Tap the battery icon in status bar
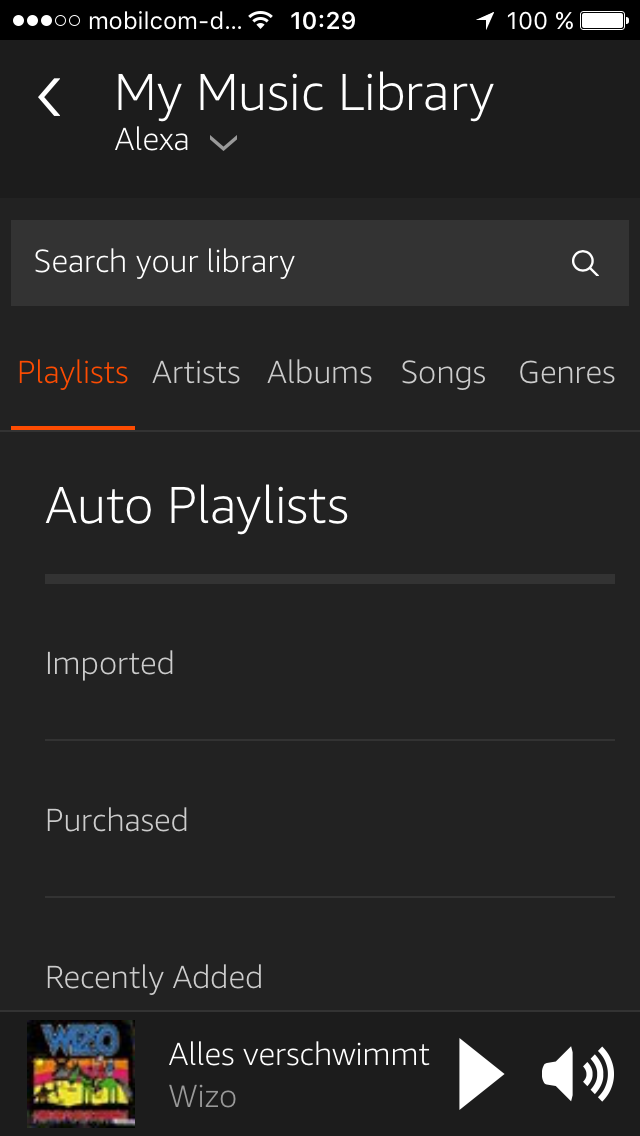640x1136 pixels. [x=604, y=20]
